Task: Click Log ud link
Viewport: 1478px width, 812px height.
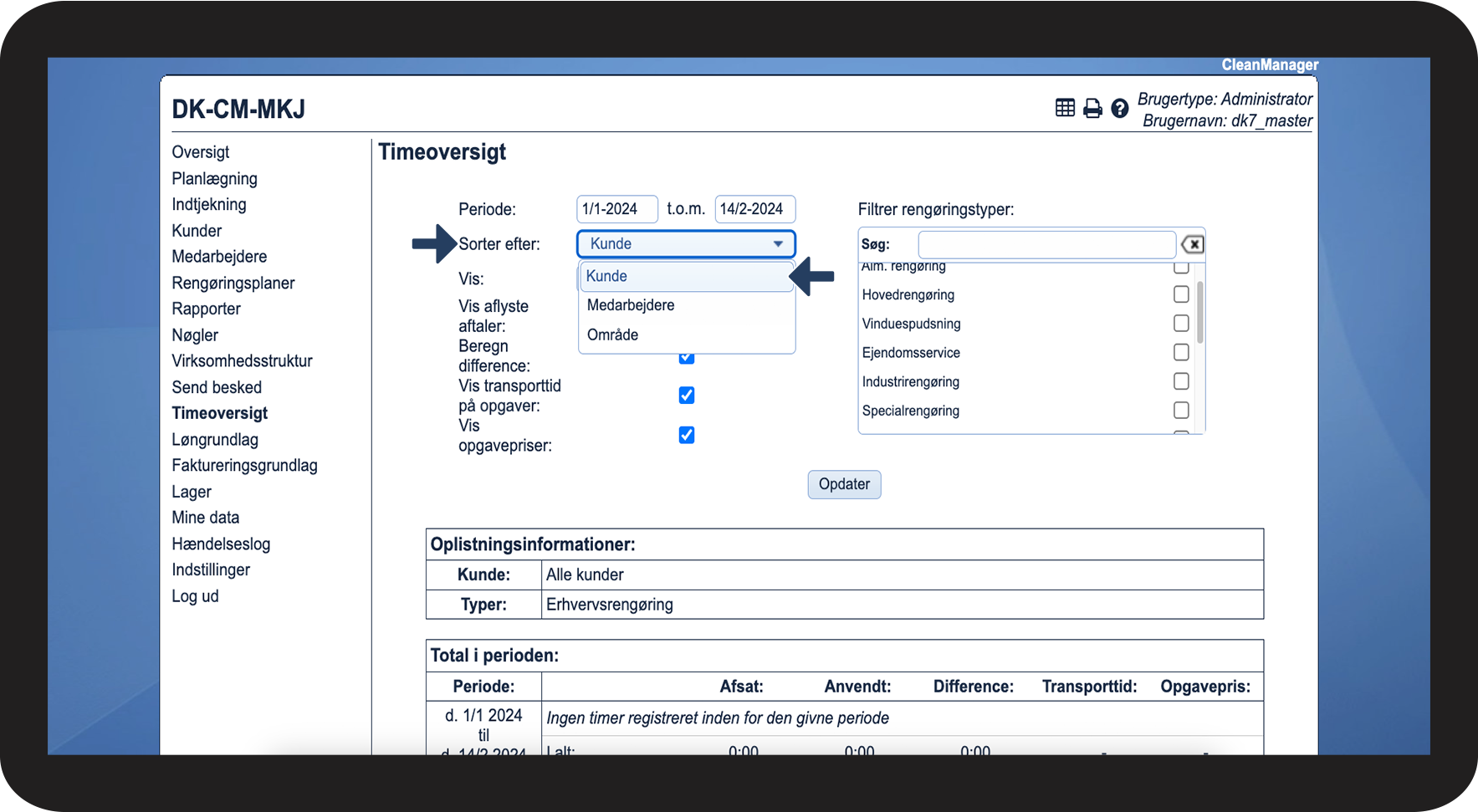Action: click(x=195, y=596)
